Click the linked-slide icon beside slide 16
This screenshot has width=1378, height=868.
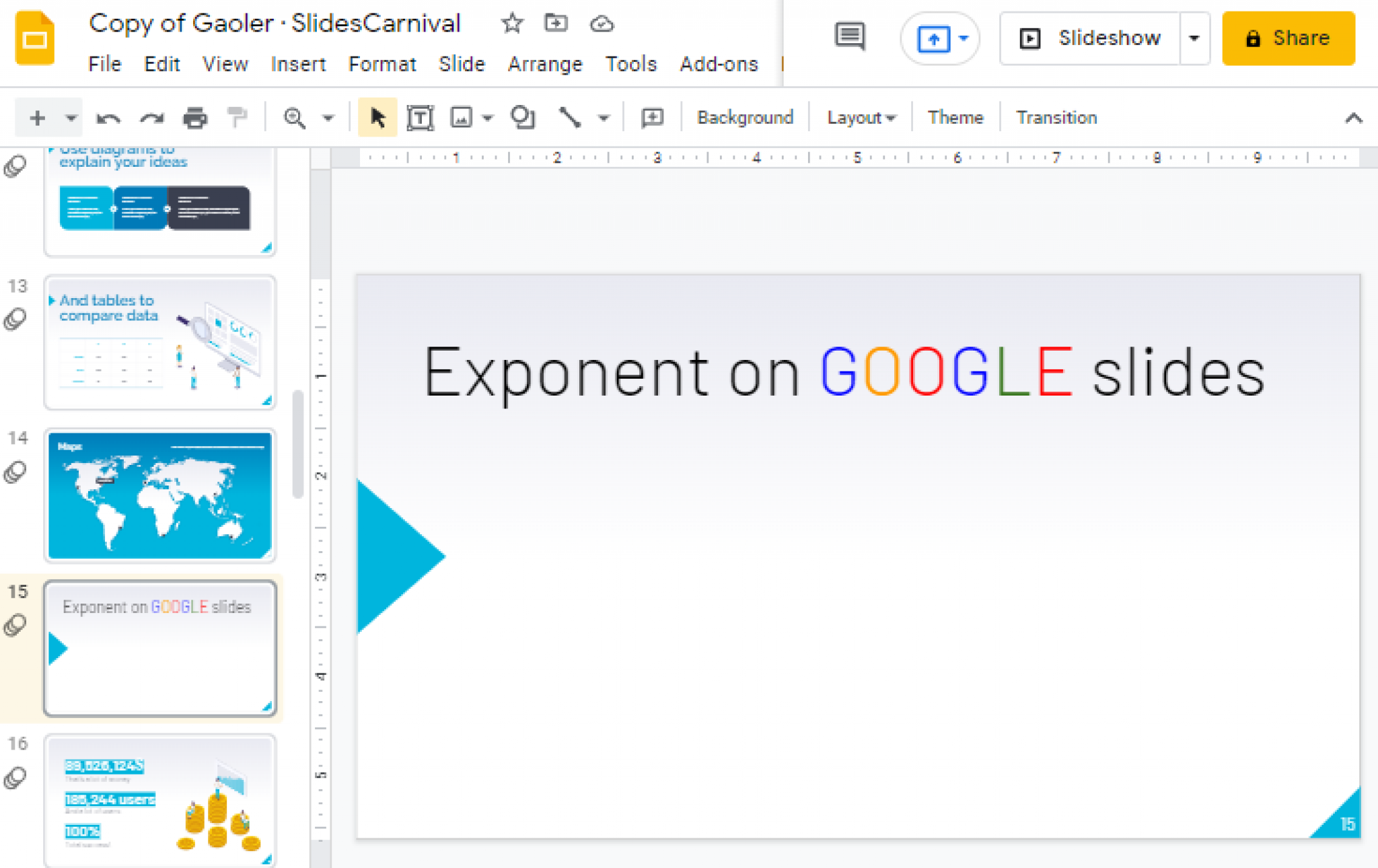click(15, 779)
